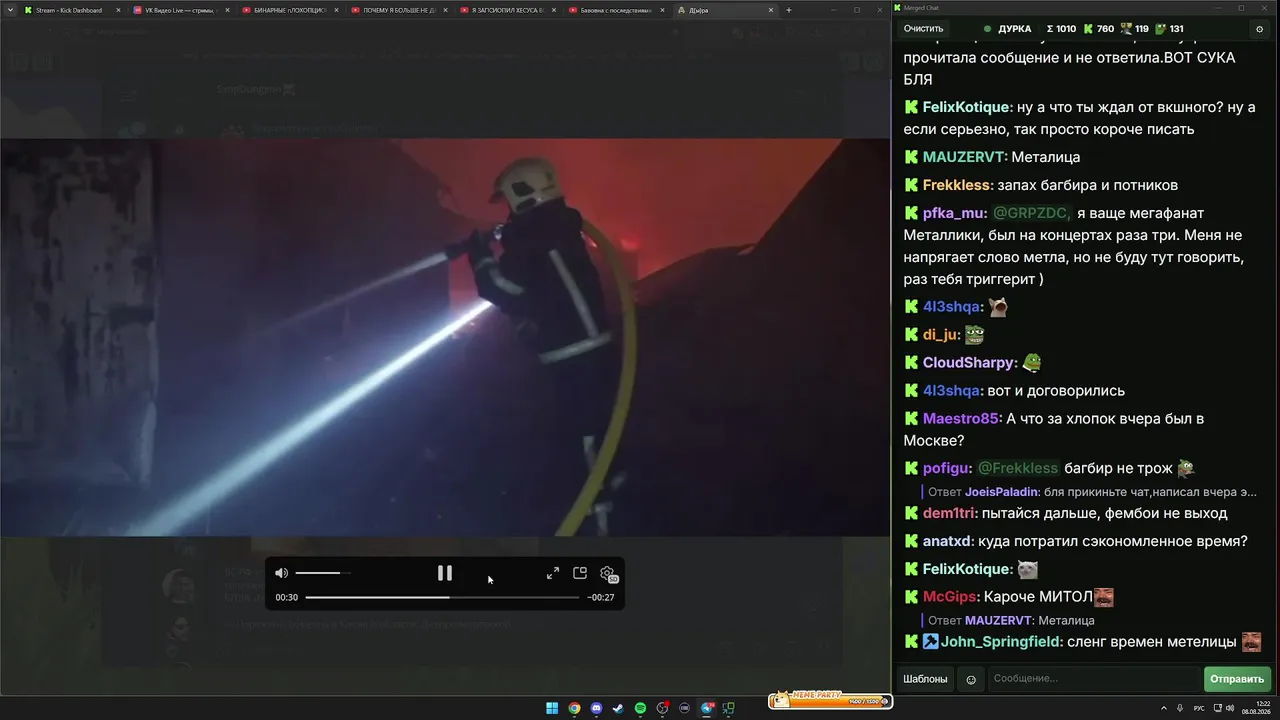The image size is (1280, 720).
Task: Open Telegram from the taskbar
Action: [707, 708]
